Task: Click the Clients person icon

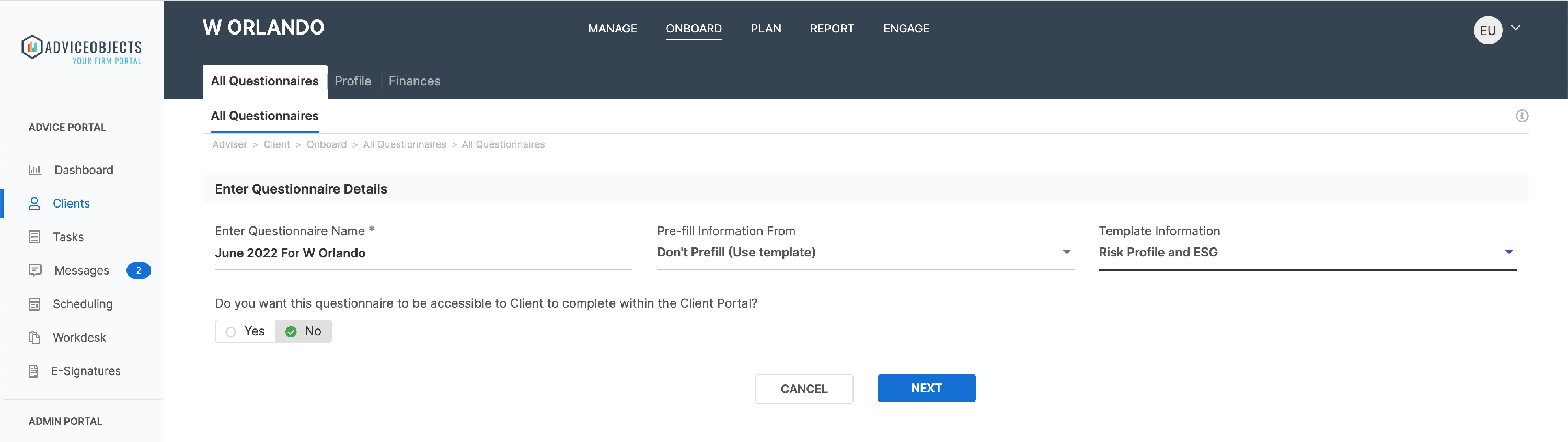Action: pos(34,203)
